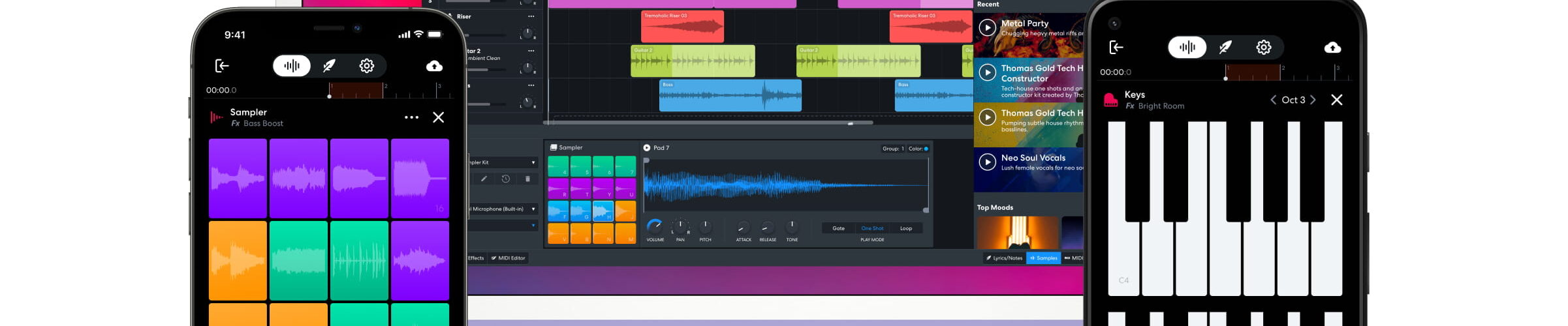Play the Metal Party sound pack
The image size is (1568, 326).
(987, 27)
